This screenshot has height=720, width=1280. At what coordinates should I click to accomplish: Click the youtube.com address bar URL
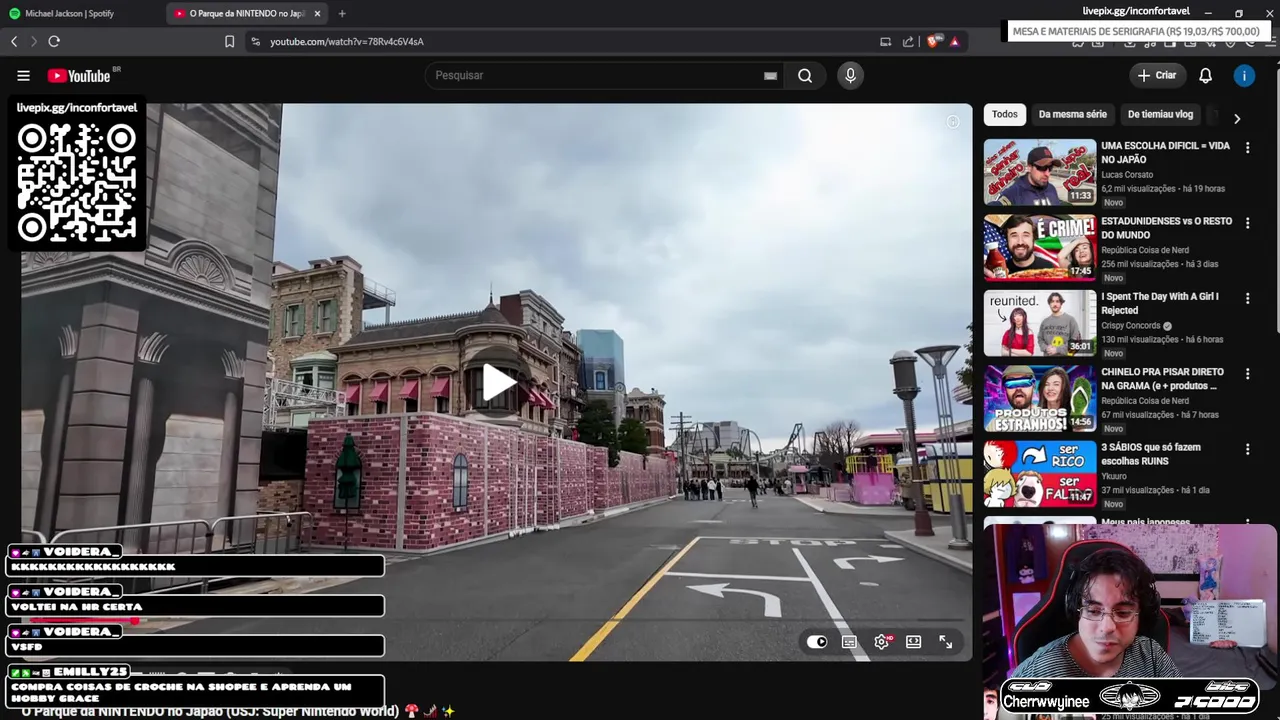click(347, 41)
